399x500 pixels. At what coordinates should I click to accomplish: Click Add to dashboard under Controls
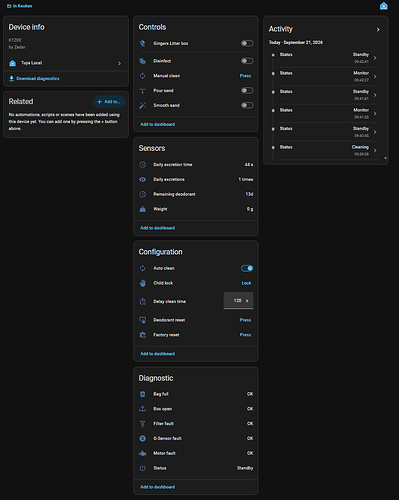(157, 124)
